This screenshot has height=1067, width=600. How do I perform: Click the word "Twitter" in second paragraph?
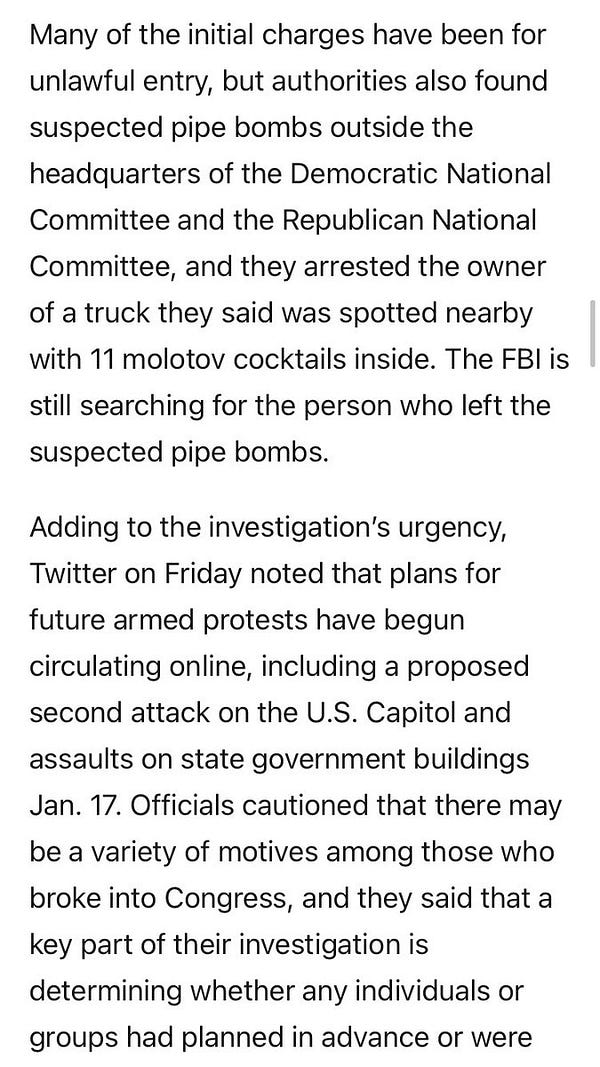point(67,574)
